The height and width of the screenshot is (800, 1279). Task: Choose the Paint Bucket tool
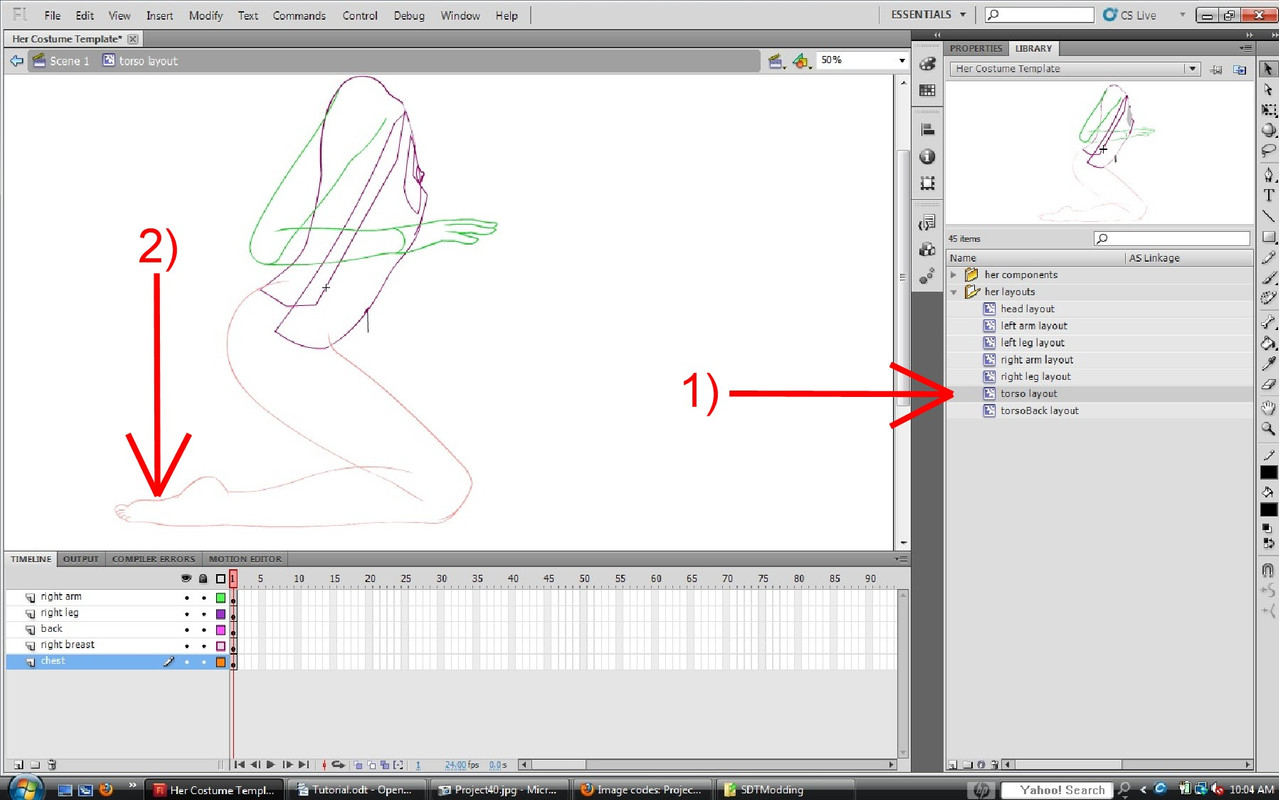pos(1268,343)
